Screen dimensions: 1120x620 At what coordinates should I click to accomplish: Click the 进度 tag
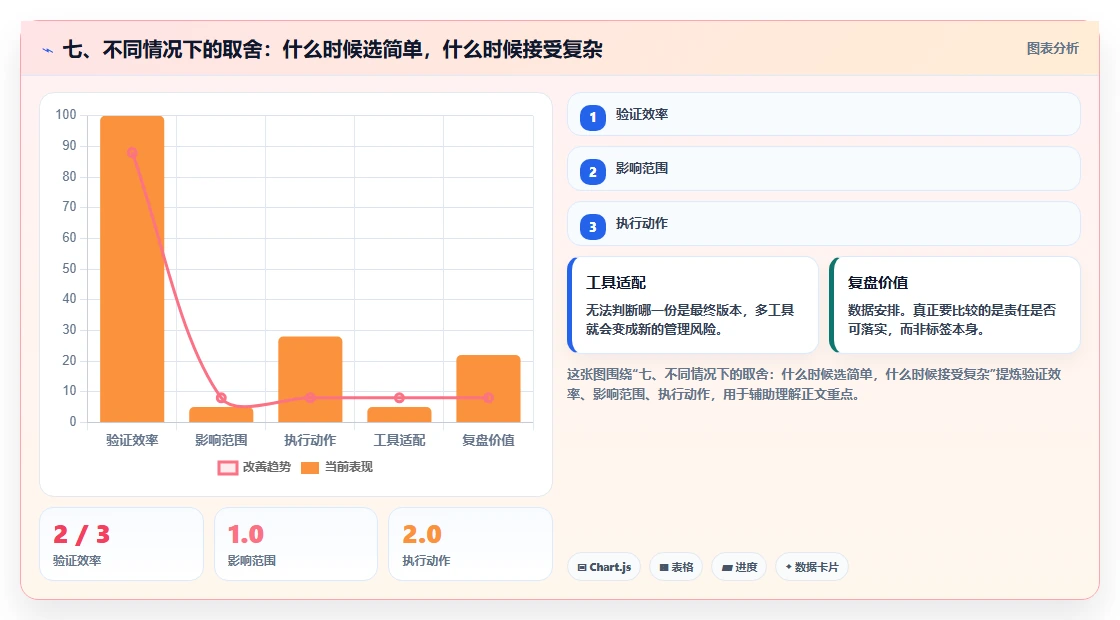(x=739, y=567)
